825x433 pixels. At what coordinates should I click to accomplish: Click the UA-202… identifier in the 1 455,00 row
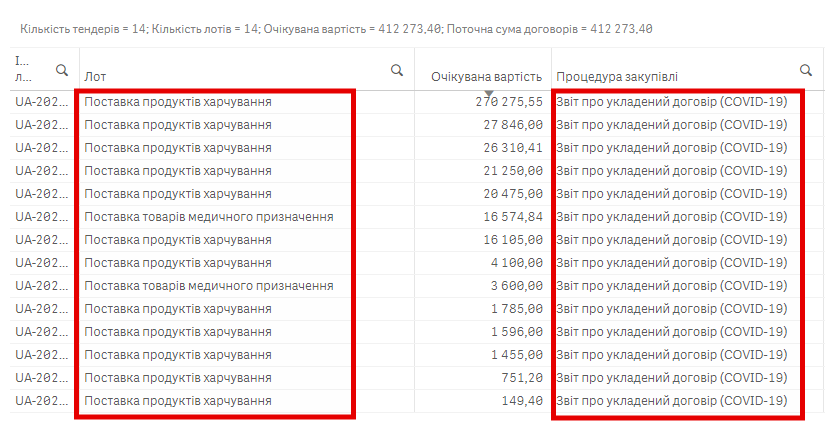coord(42,355)
